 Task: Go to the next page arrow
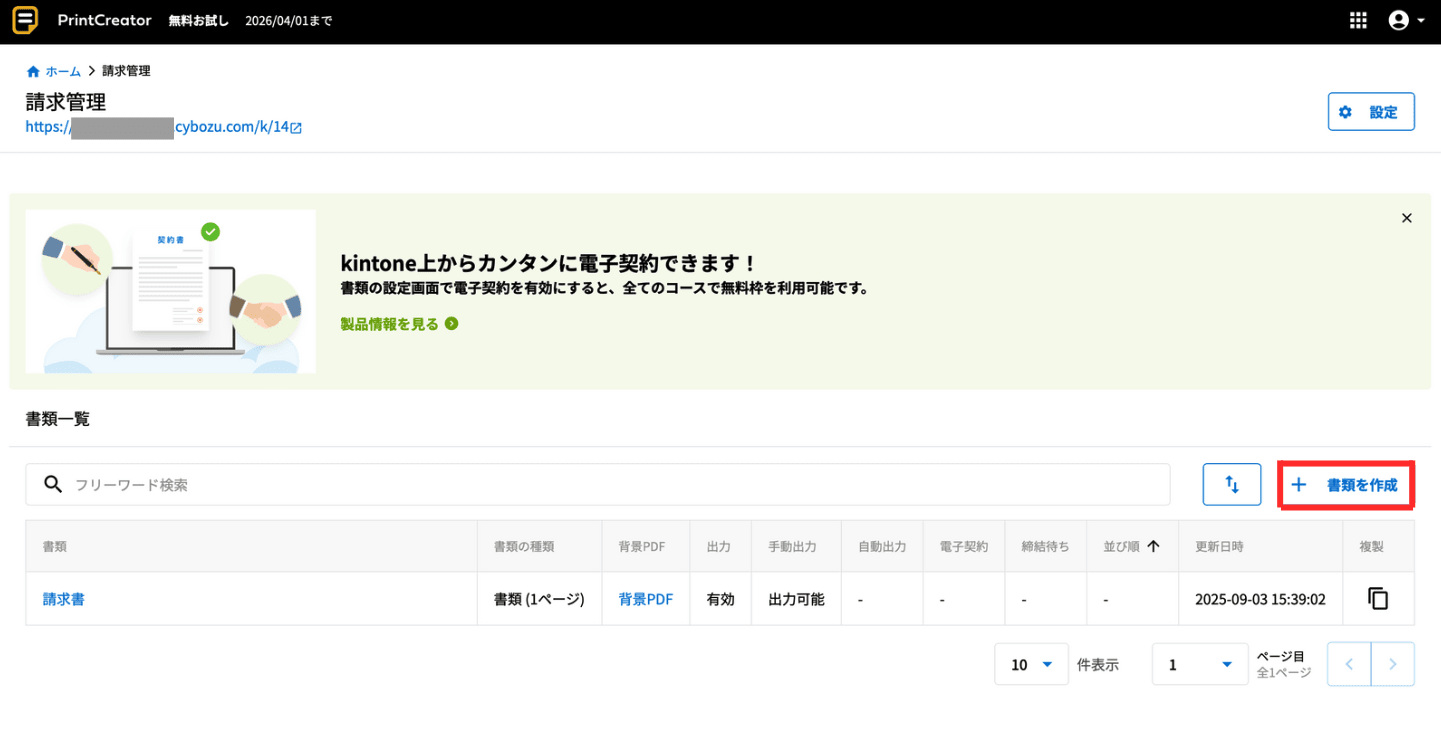1393,664
